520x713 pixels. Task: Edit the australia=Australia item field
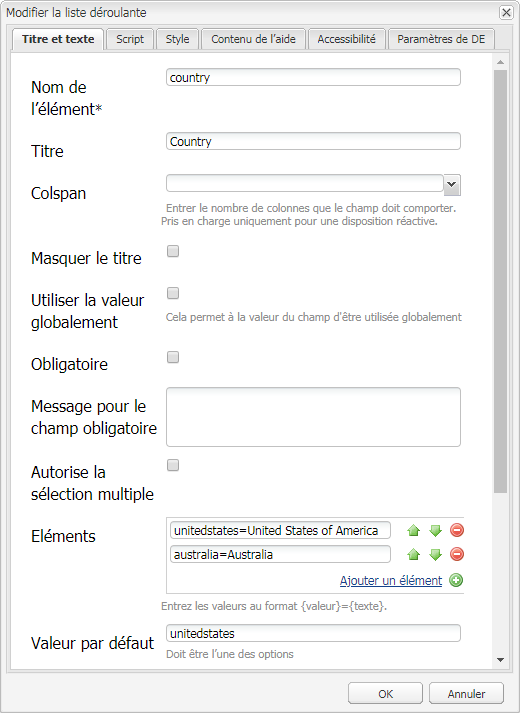[280, 554]
